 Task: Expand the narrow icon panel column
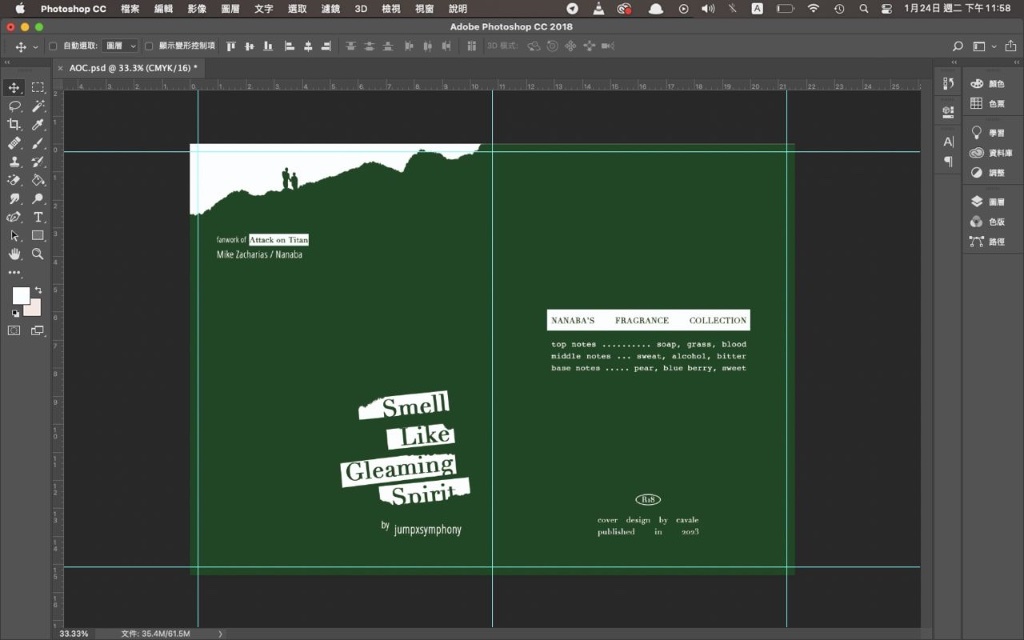954,63
